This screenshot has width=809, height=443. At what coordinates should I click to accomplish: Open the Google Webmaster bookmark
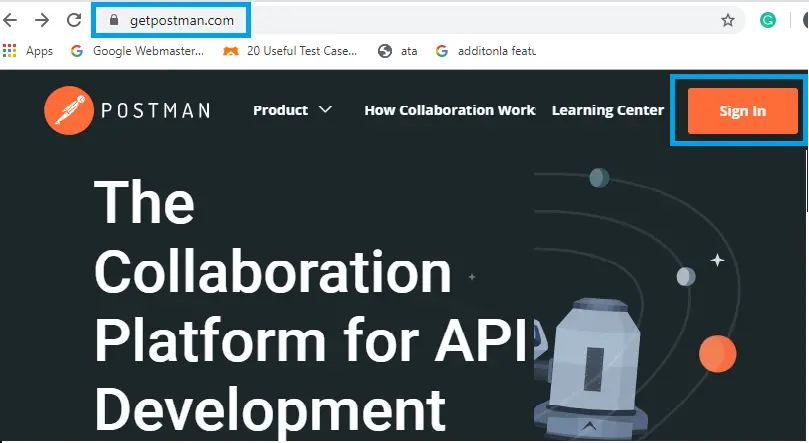pos(137,51)
